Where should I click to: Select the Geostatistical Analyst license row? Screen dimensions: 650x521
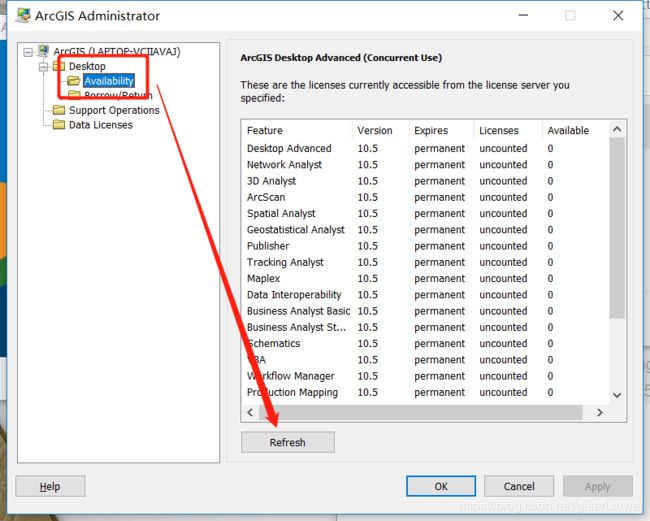coord(425,230)
